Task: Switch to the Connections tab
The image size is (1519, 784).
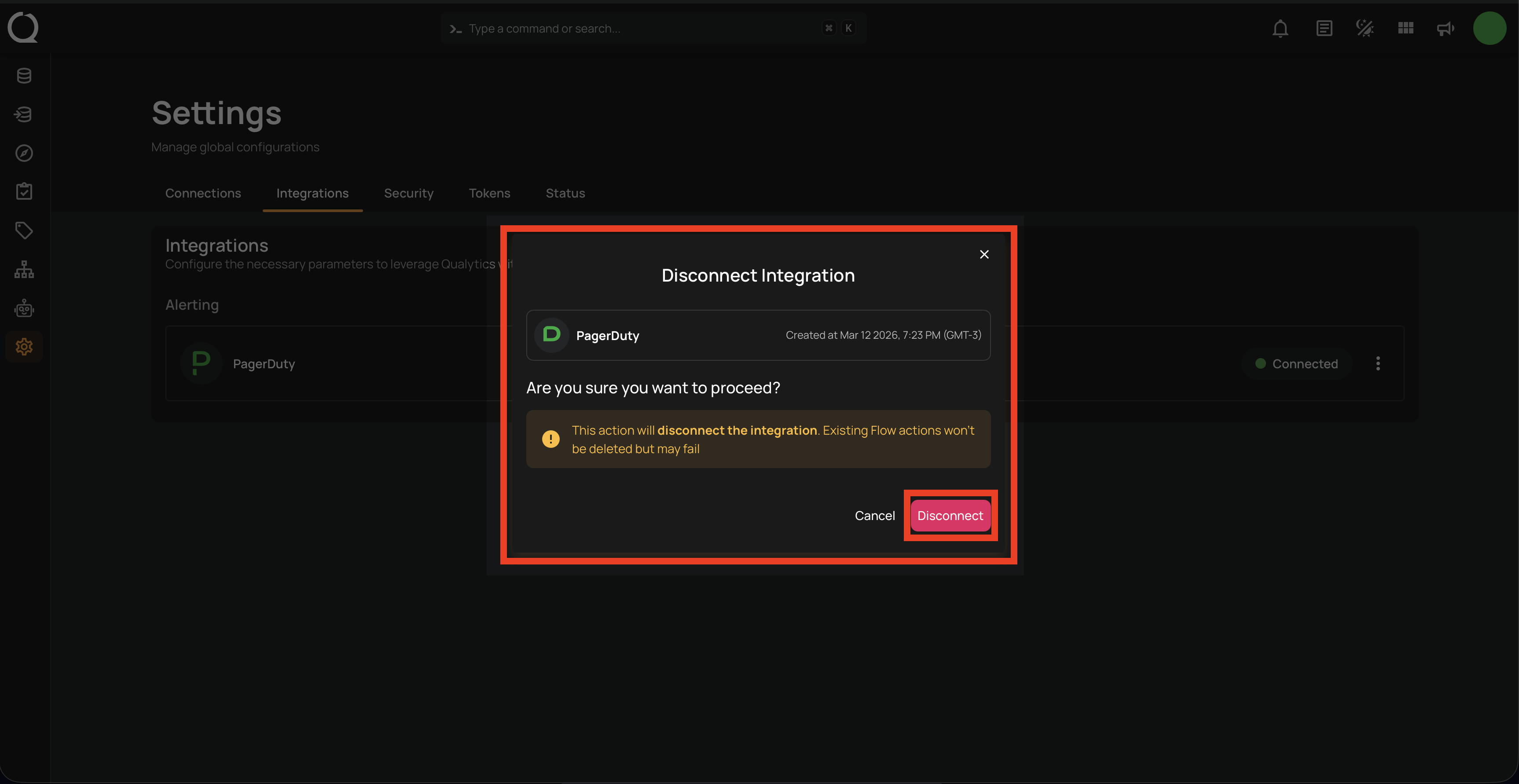Action: (x=203, y=193)
